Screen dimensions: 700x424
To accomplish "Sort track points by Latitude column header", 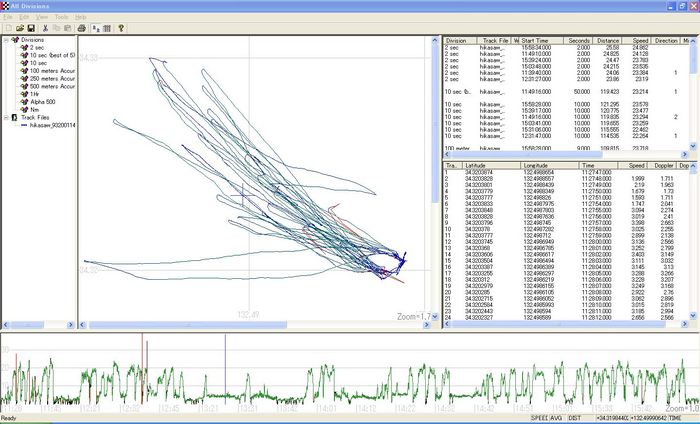I will pyautogui.click(x=478, y=166).
